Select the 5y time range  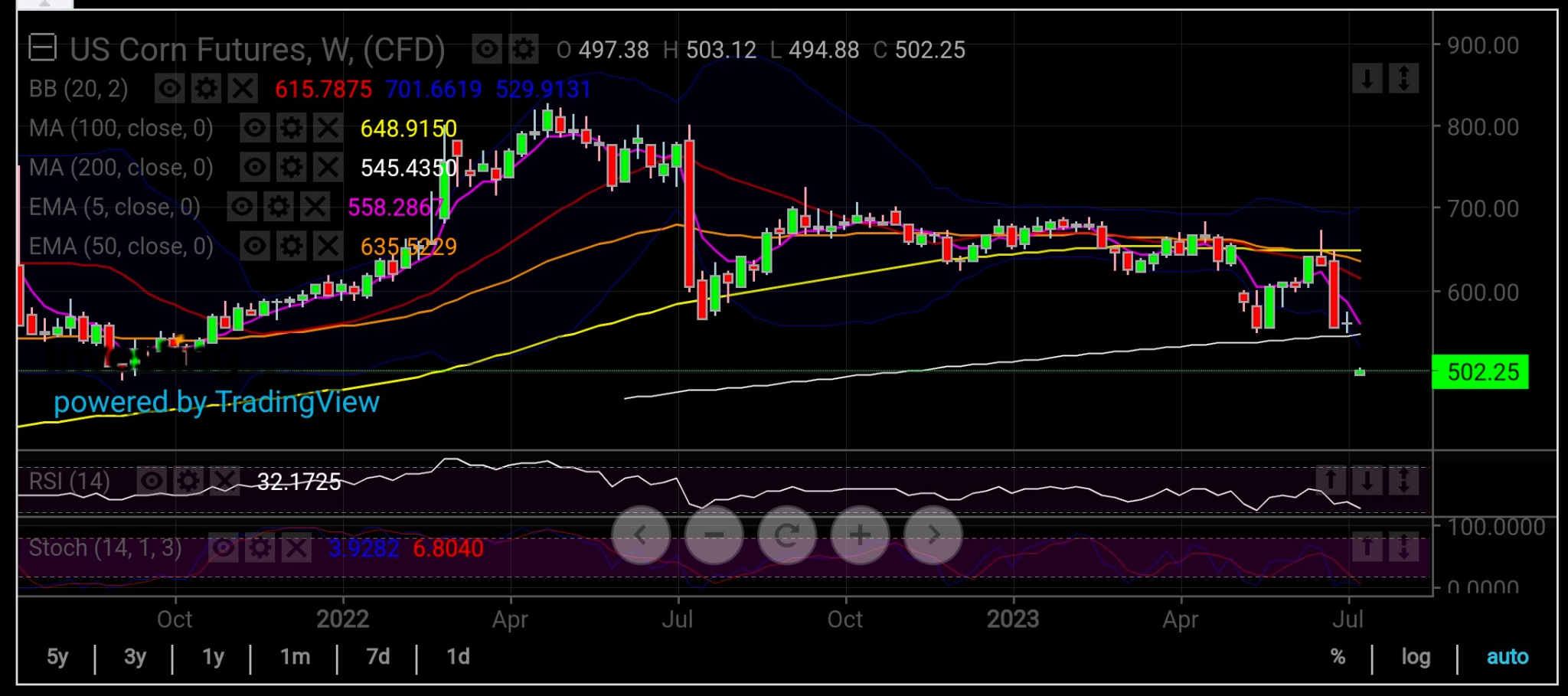[57, 657]
